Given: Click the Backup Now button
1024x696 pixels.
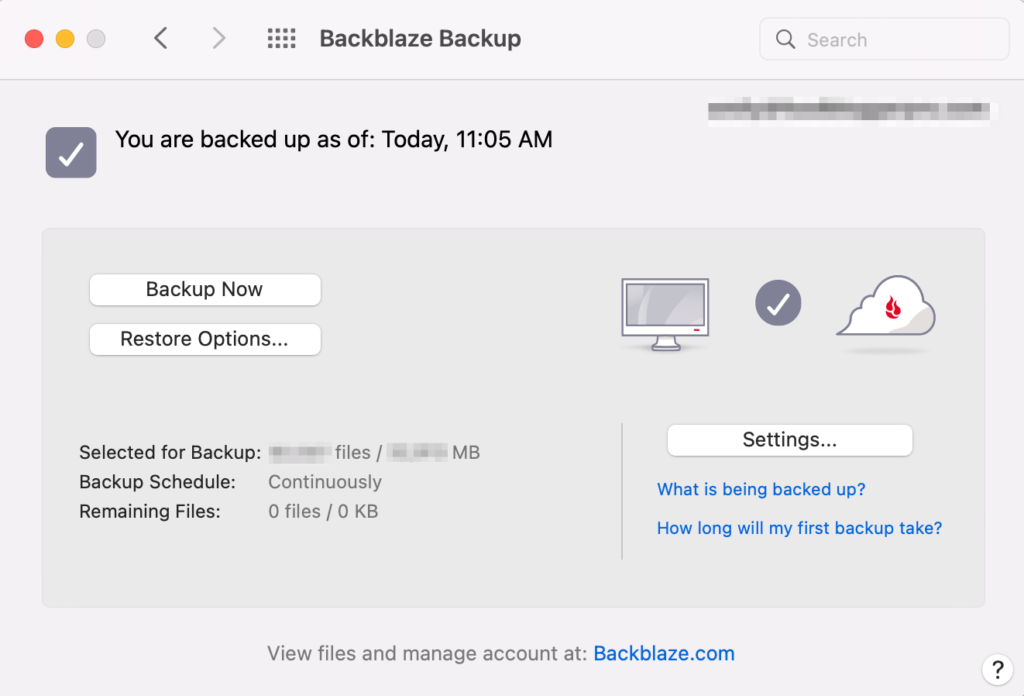Looking at the screenshot, I should coord(205,289).
